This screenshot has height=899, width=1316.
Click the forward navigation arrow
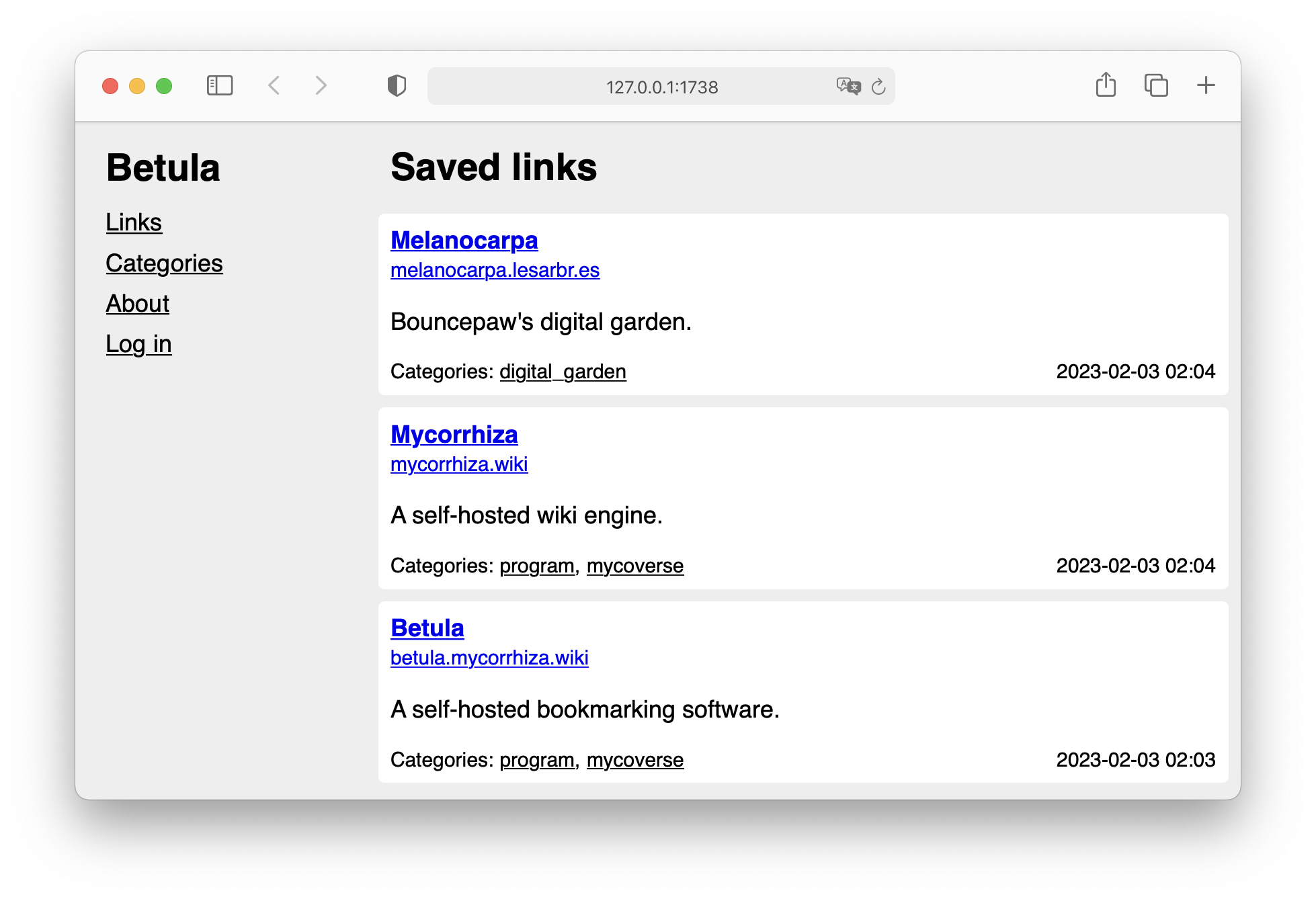pyautogui.click(x=321, y=86)
